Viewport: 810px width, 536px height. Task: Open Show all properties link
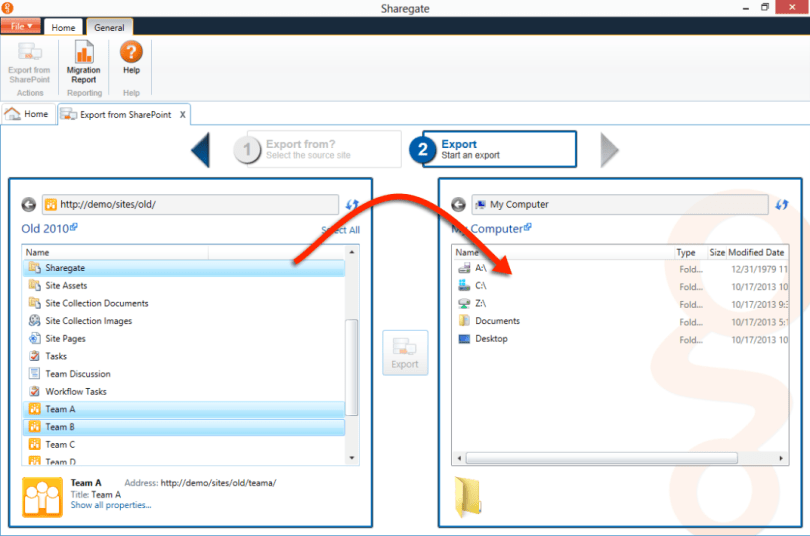pyautogui.click(x=111, y=505)
